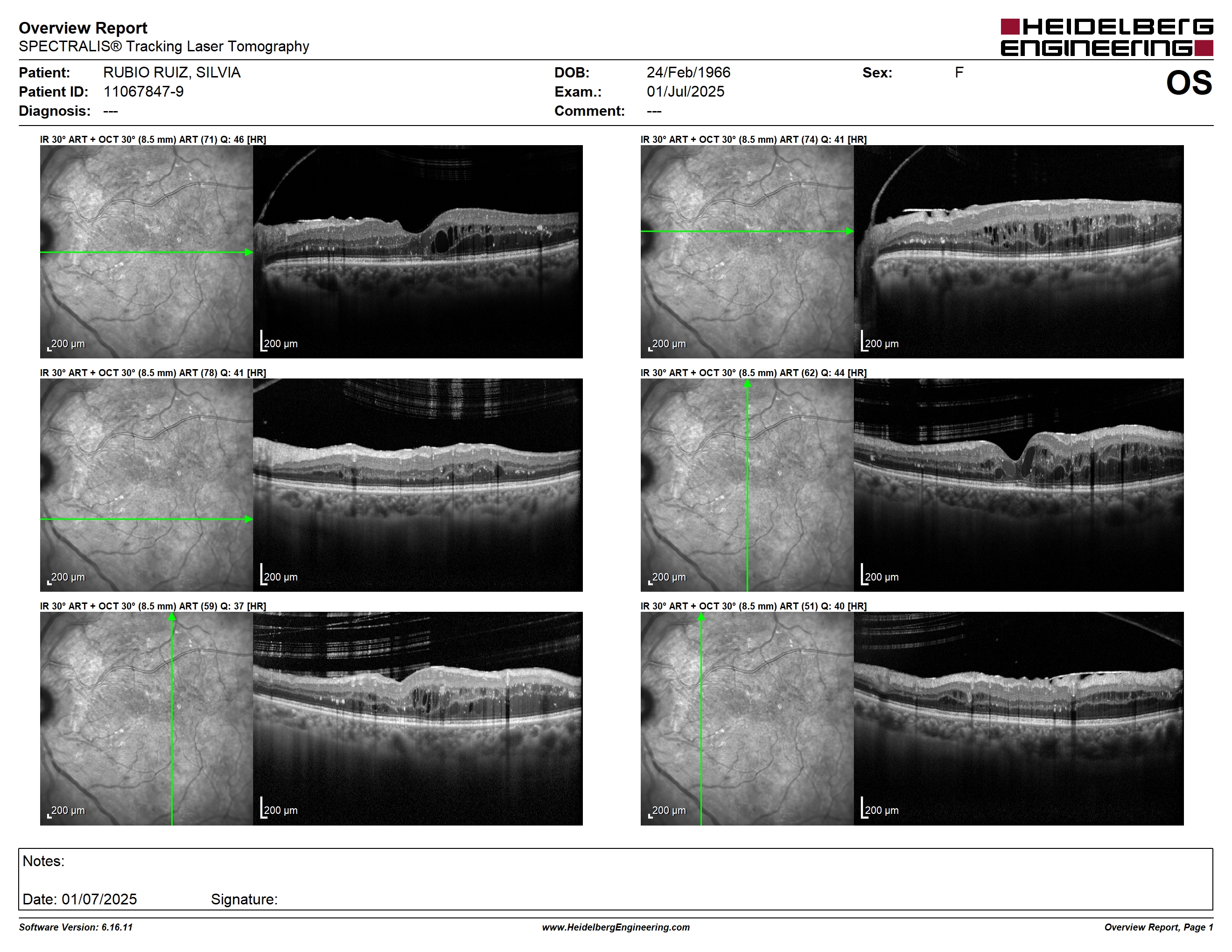
Task: Click vertical scan arrowhead in ART (59) fundus
Action: [172, 617]
